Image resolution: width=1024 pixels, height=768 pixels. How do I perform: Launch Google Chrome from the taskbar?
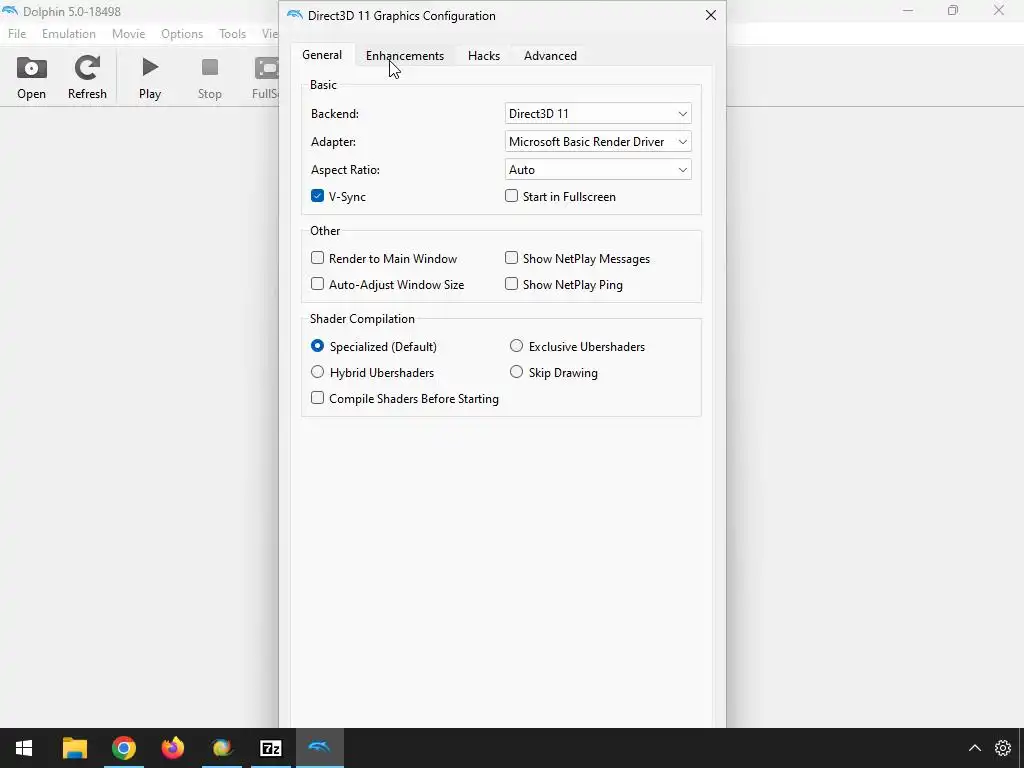[x=123, y=748]
